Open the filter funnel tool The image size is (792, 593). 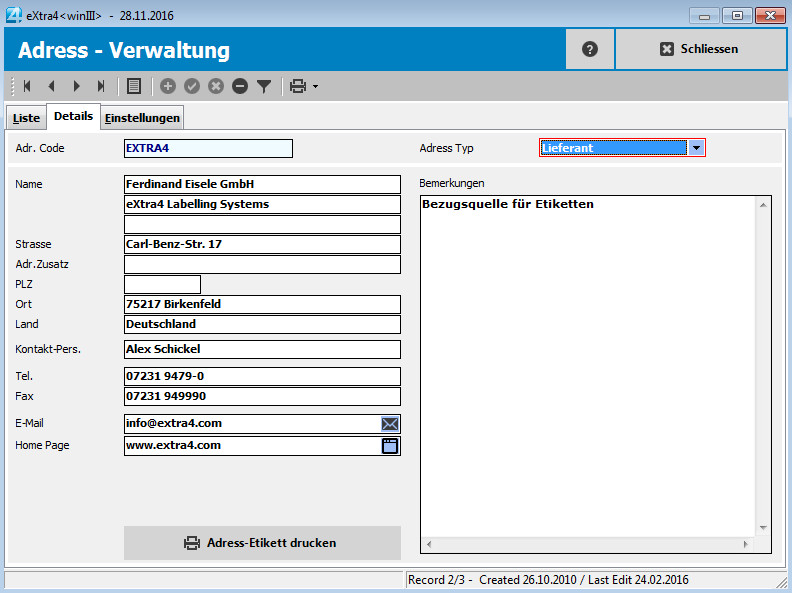pyautogui.click(x=264, y=86)
